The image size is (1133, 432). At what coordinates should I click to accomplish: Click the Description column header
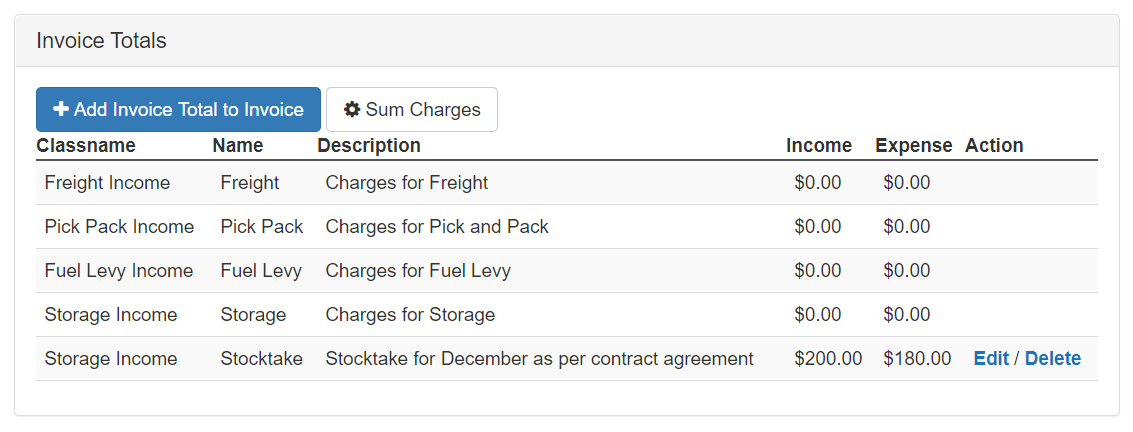(x=369, y=146)
